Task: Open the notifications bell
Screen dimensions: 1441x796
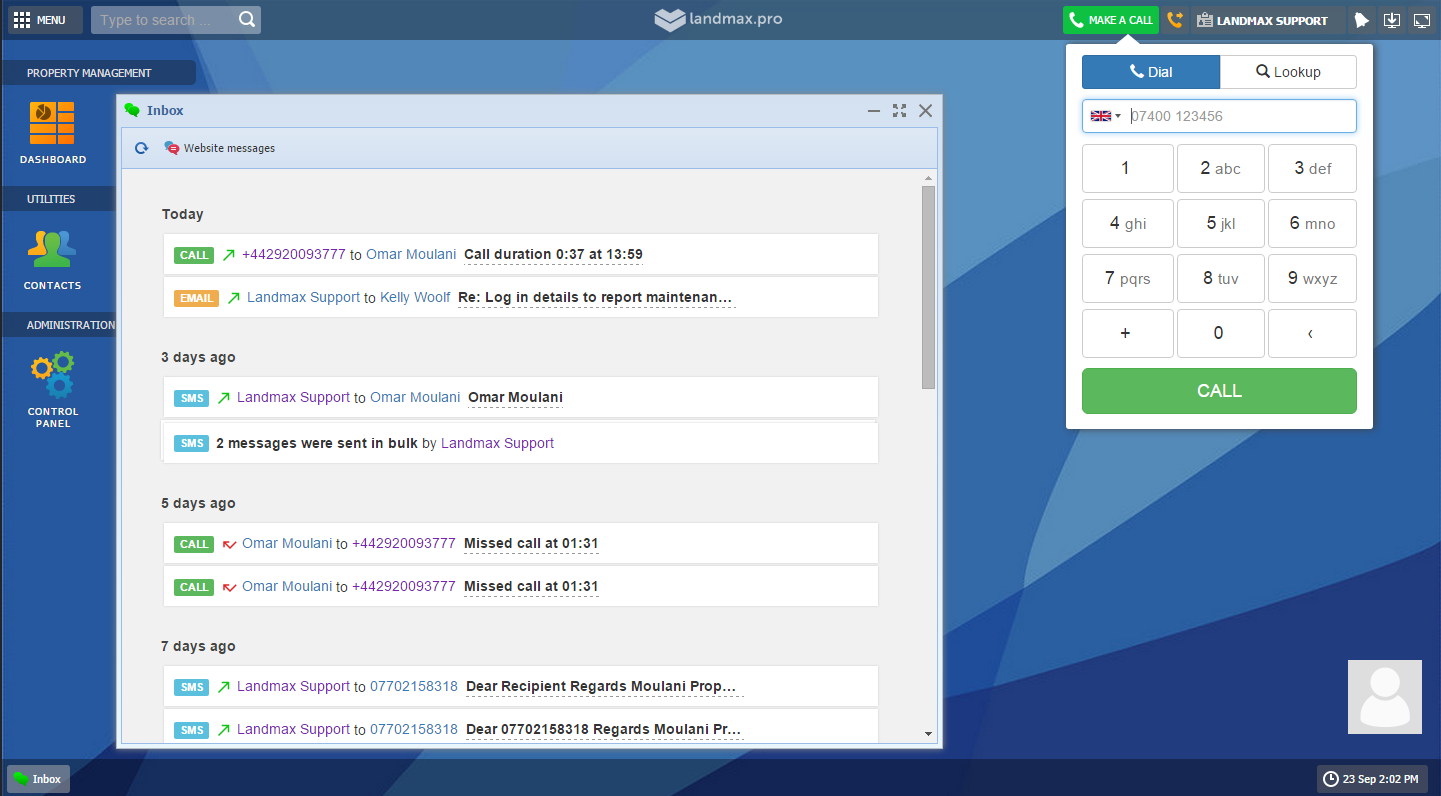Action: coord(1361,20)
